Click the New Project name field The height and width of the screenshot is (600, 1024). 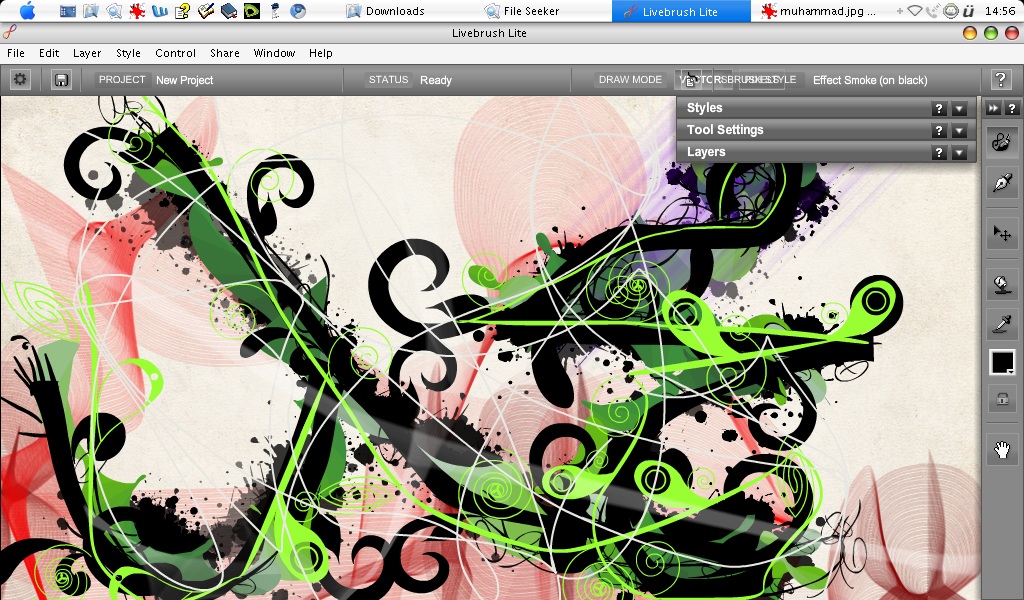185,80
